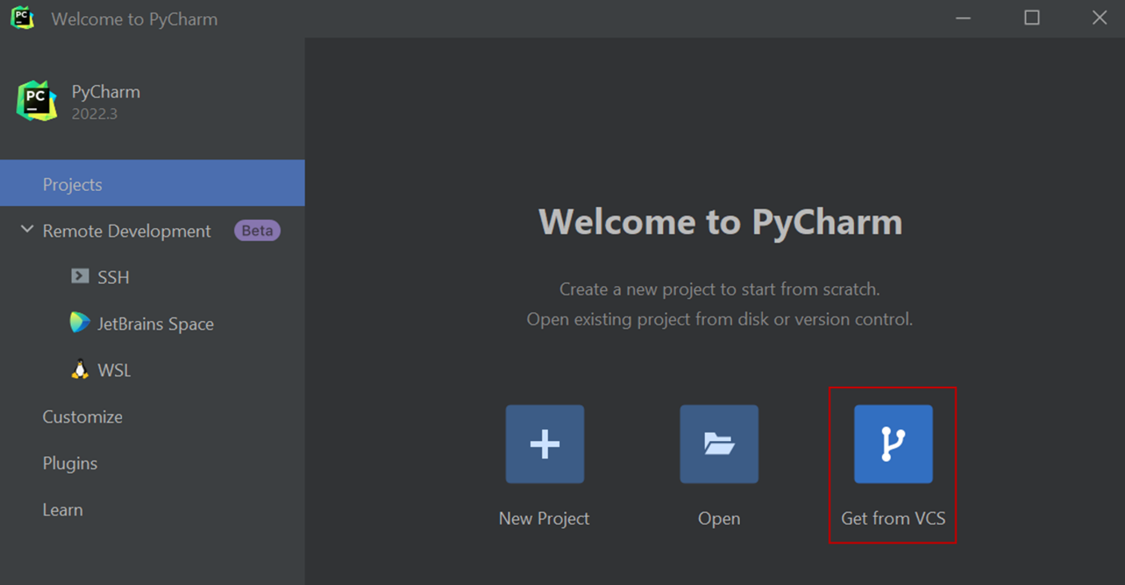Image resolution: width=1125 pixels, height=585 pixels.
Task: Click the Beta badge
Action: point(257,230)
